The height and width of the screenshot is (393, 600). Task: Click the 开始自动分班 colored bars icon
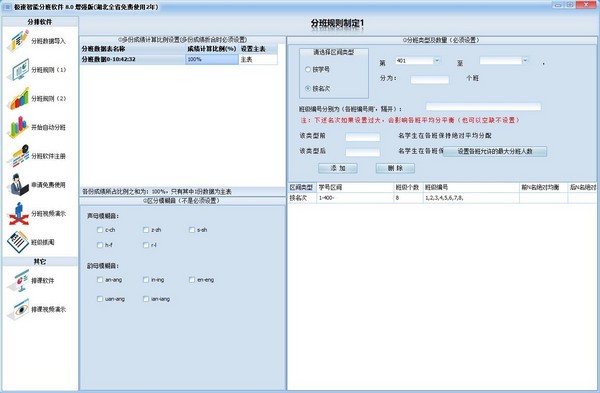(18, 127)
